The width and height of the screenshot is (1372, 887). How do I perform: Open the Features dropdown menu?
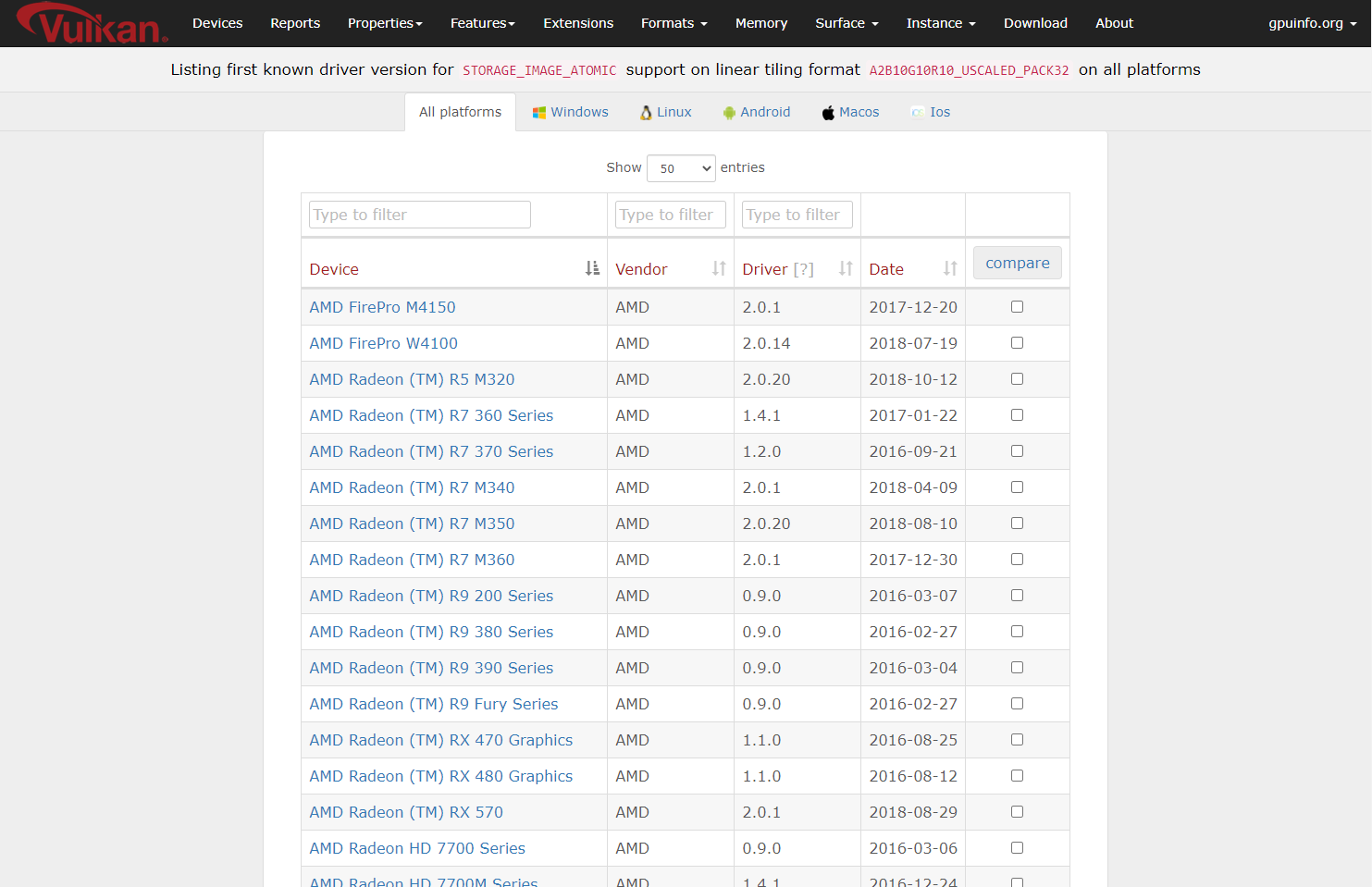point(483,23)
